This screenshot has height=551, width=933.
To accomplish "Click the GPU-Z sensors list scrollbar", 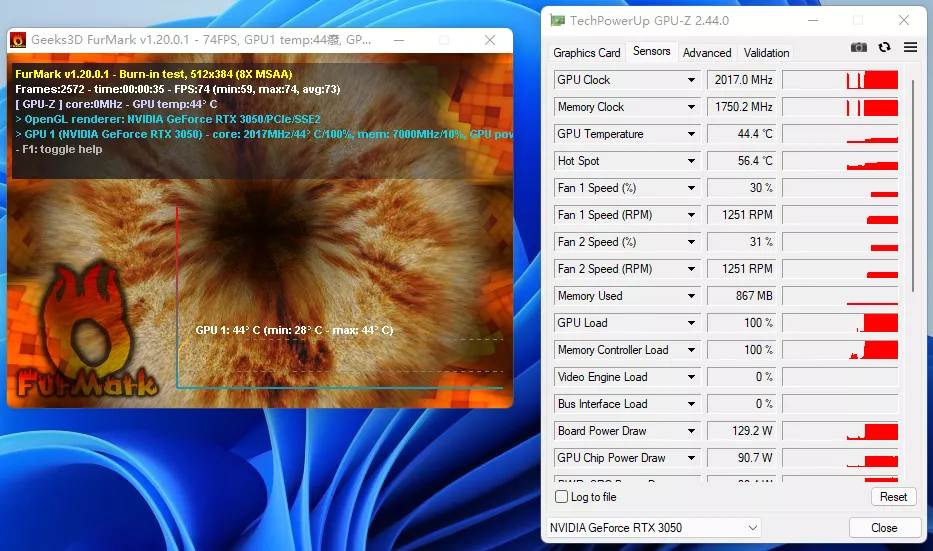I will point(913,186).
